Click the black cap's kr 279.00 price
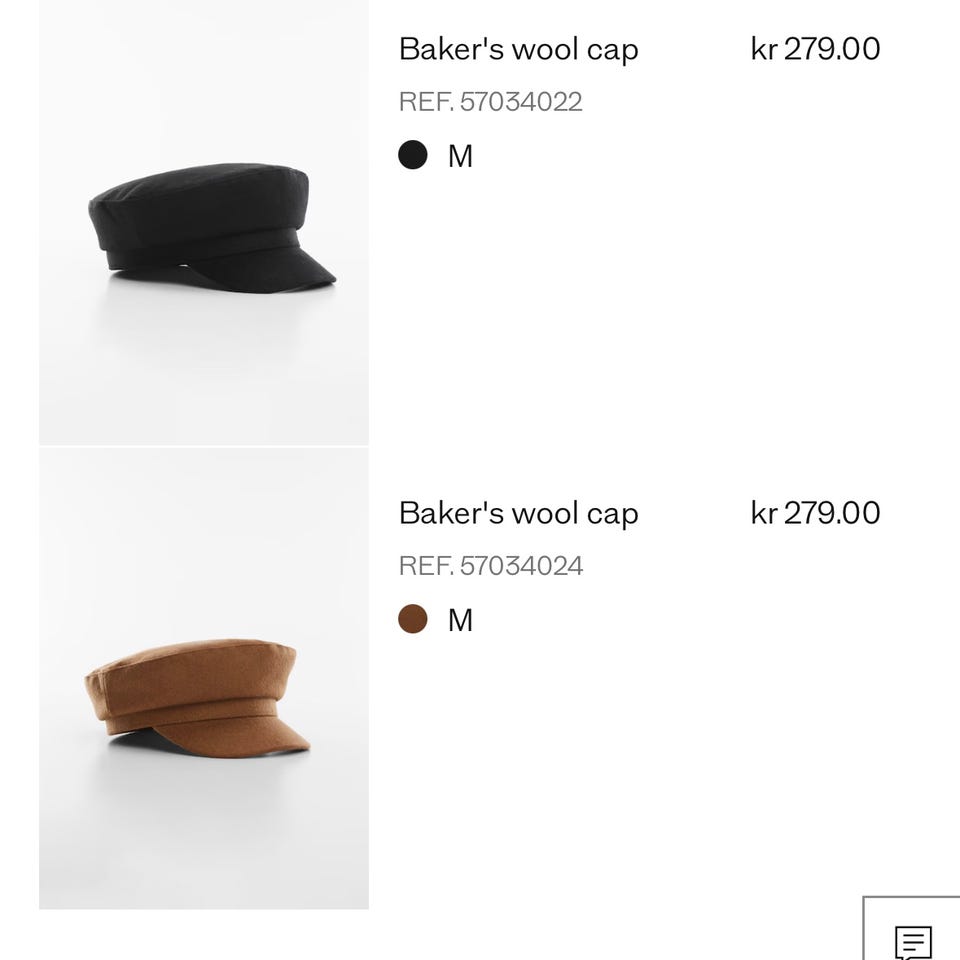 point(816,49)
